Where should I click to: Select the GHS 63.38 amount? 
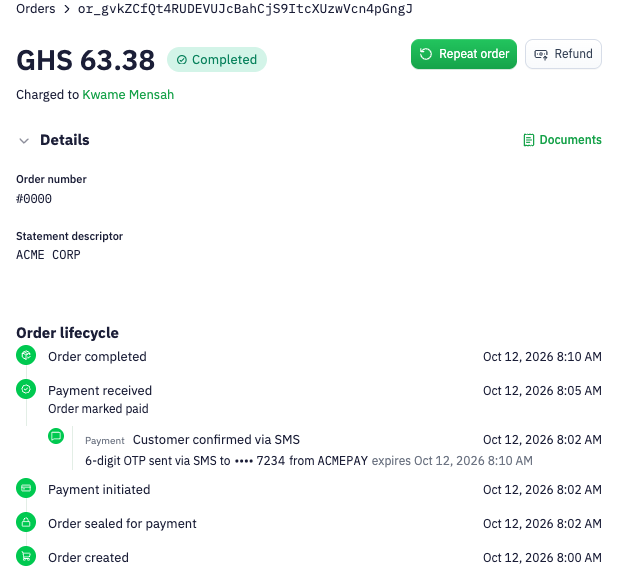click(86, 60)
